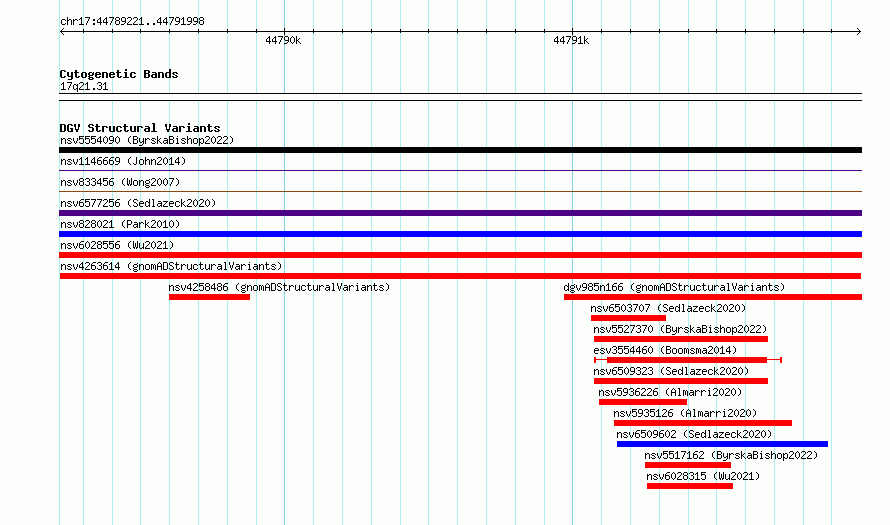The image size is (890, 525).
Task: Click the 44790k ruler position label
Action: pyautogui.click(x=283, y=40)
